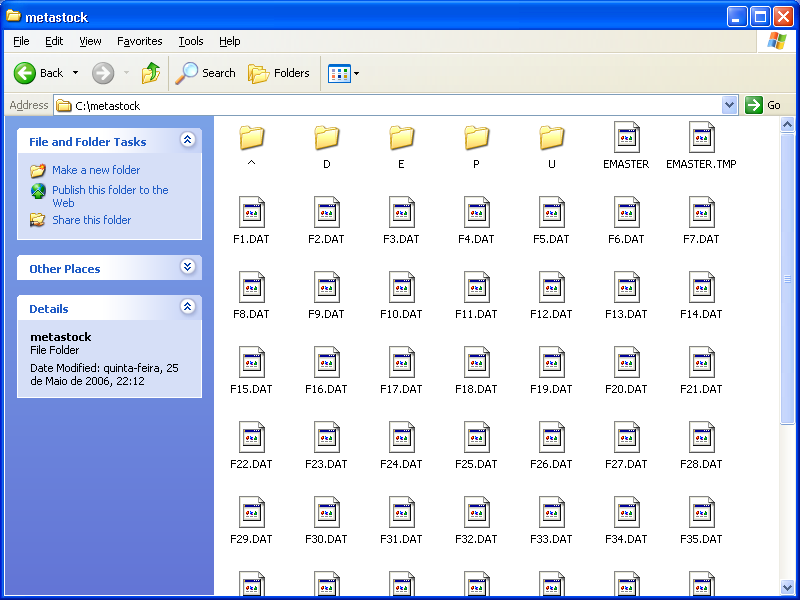The width and height of the screenshot is (800, 600).
Task: Expand the Other Places panel
Action: coord(187,267)
